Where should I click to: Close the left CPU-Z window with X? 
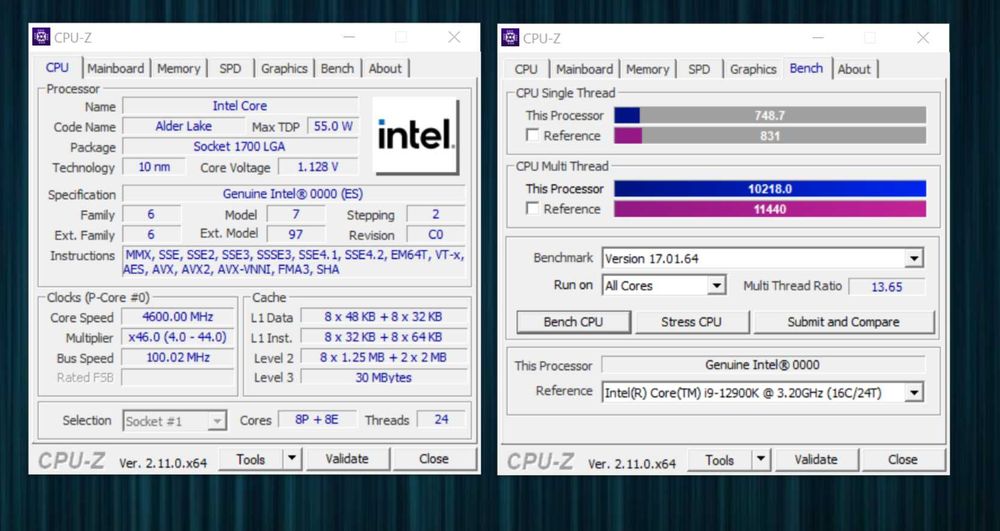click(x=454, y=37)
